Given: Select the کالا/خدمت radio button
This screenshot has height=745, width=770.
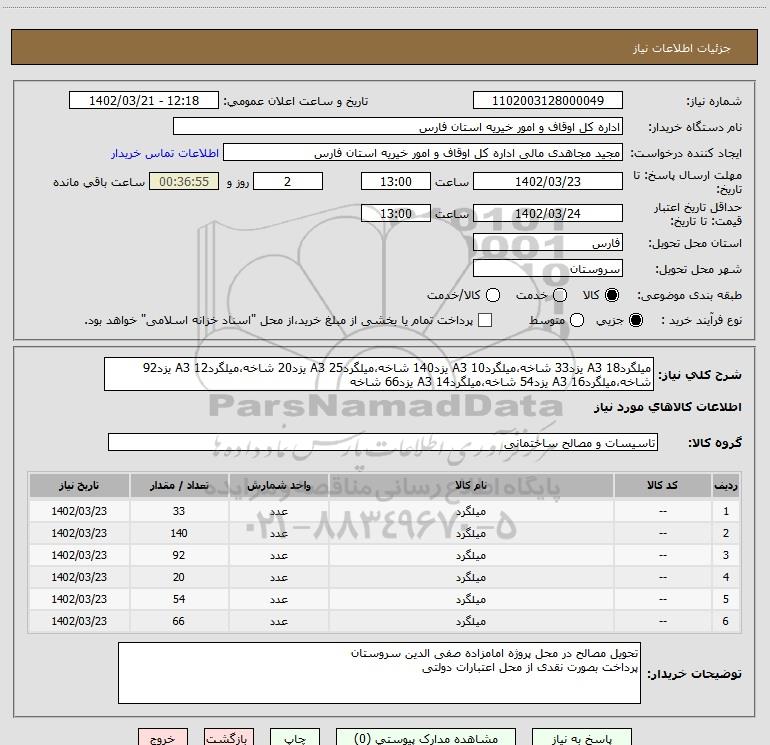Looking at the screenshot, I should tap(493, 295).
